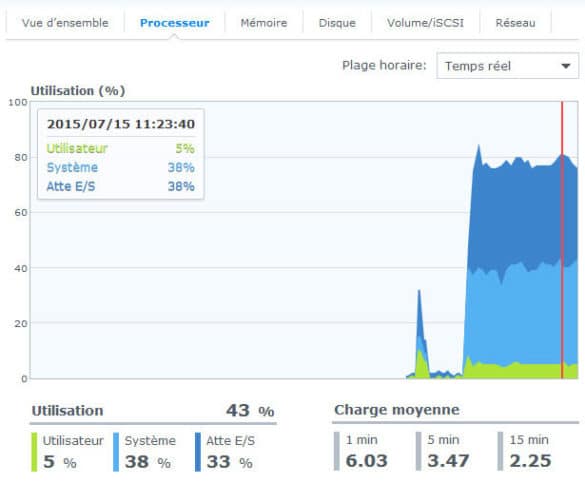Click the green Utilisateur color bar
Image resolution: width=585 pixels, height=502 pixels.
click(x=34, y=452)
